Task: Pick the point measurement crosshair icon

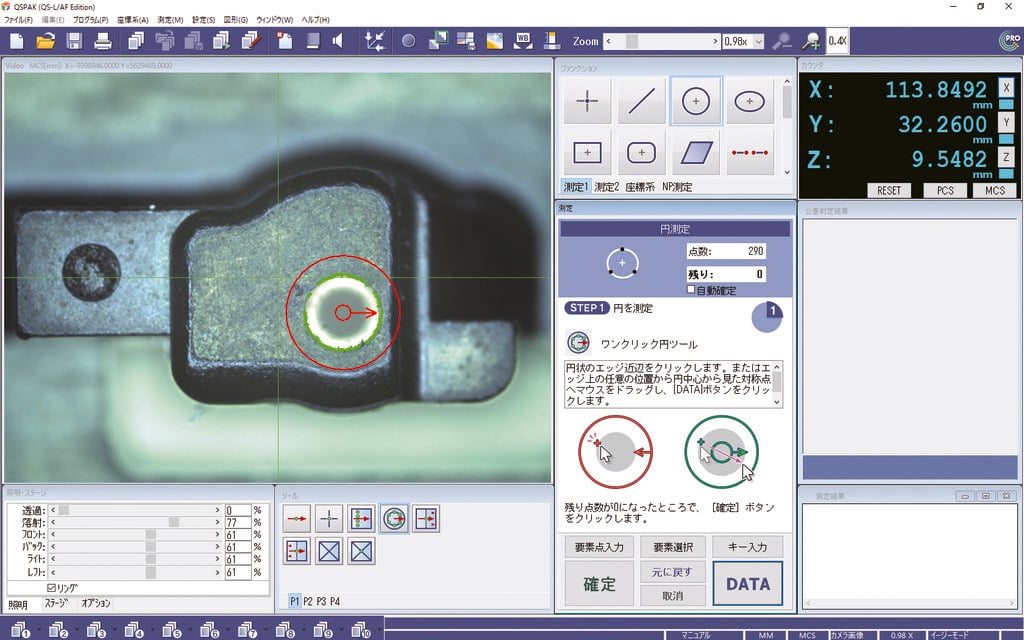Action: tap(587, 100)
